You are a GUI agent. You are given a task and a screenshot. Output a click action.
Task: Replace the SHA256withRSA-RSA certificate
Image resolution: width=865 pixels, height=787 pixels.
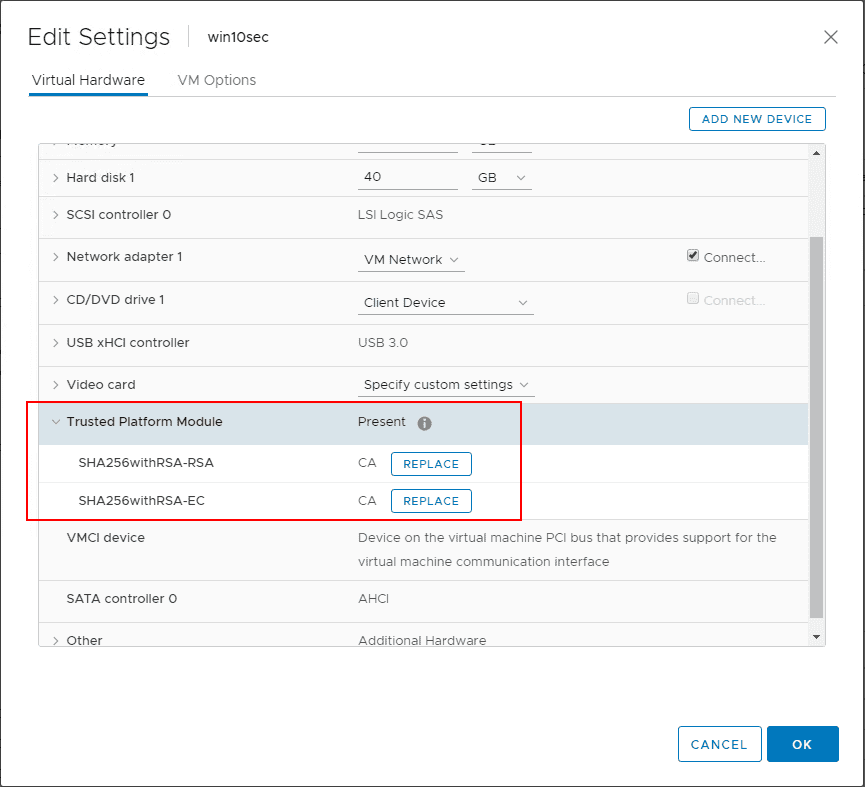coord(431,464)
